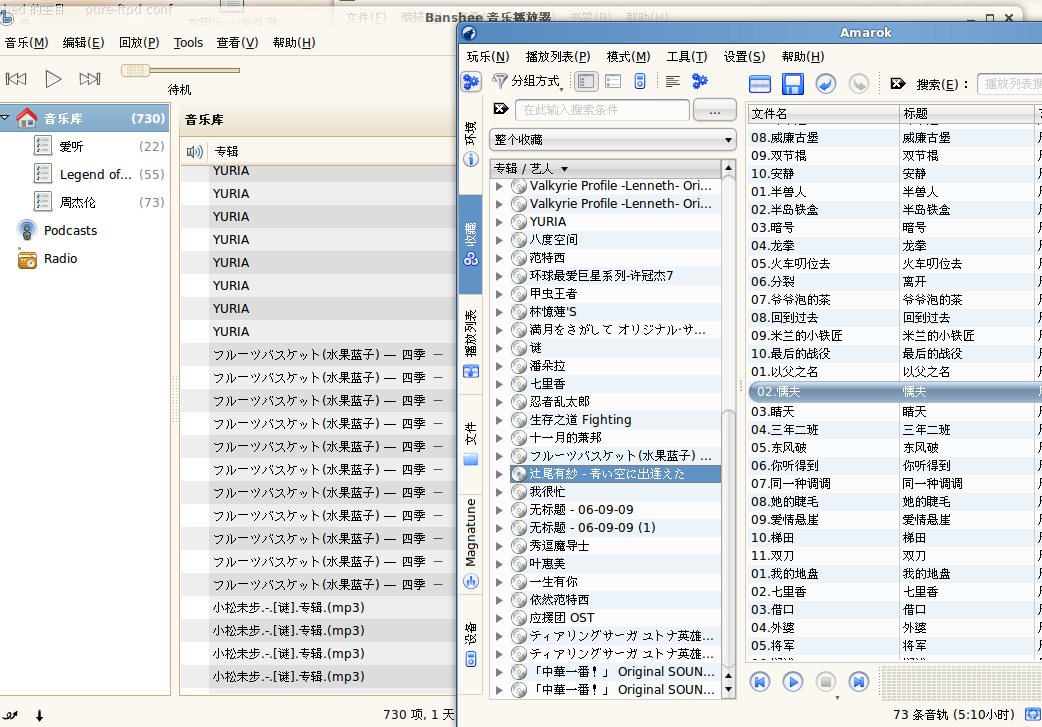The height and width of the screenshot is (727, 1042).
Task: Click Previous track button in Banshee
Action: click(x=16, y=79)
